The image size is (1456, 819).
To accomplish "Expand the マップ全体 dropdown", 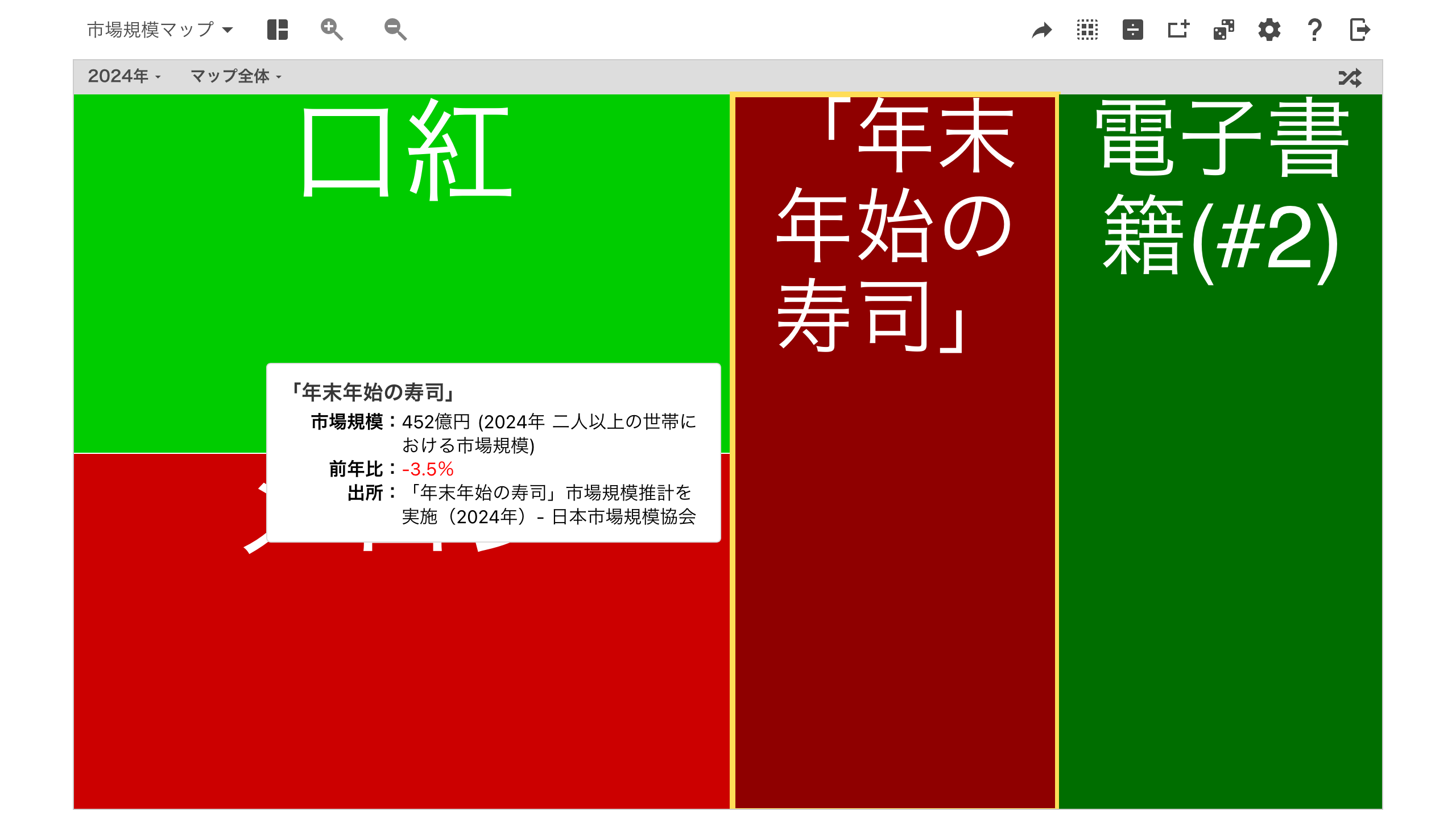I will [236, 76].
